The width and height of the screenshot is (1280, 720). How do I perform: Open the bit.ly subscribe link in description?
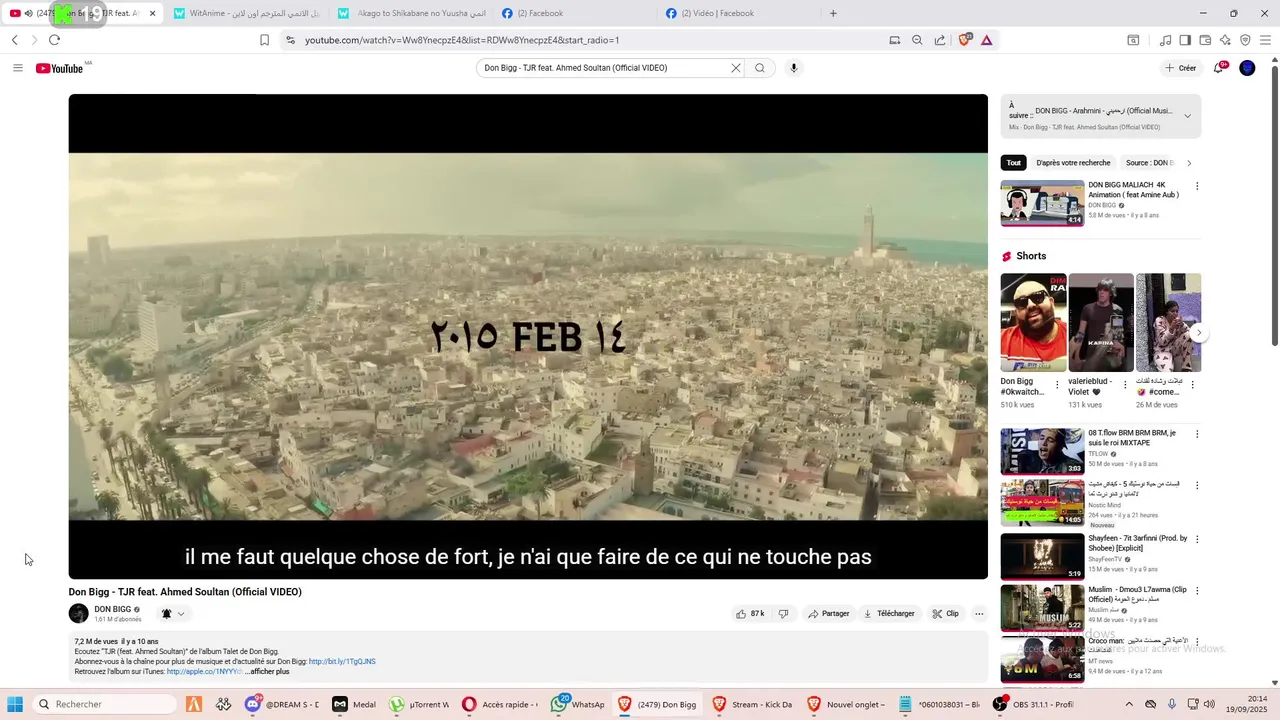point(342,661)
